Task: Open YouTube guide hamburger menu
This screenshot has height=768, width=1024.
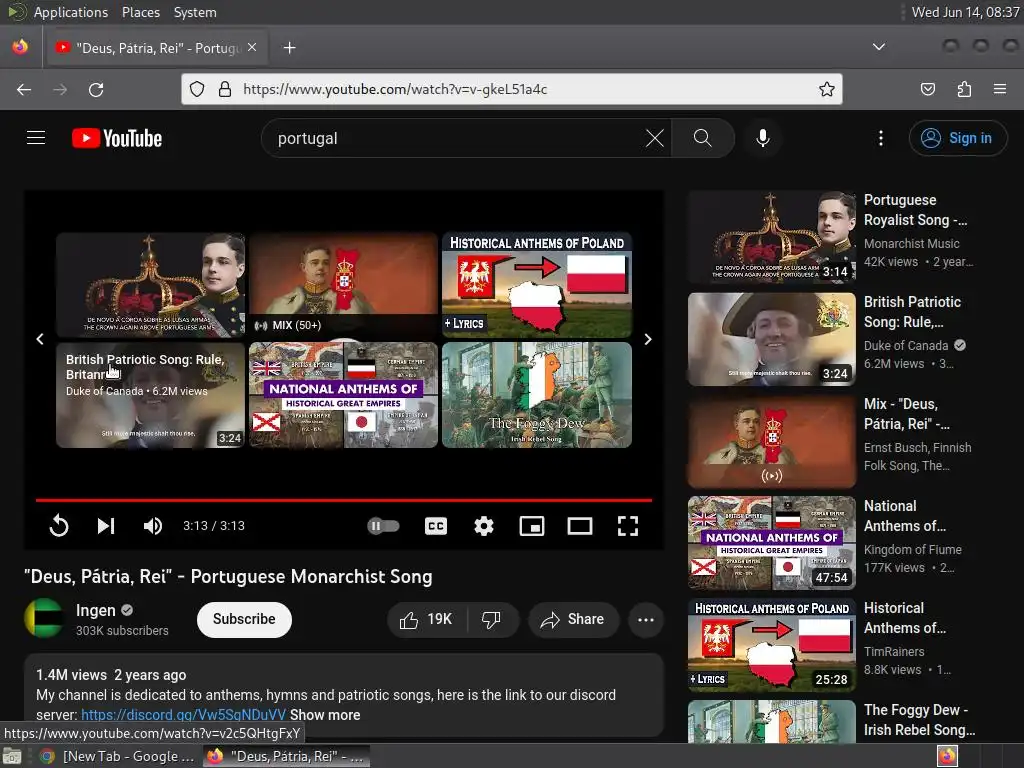Action: pos(36,138)
